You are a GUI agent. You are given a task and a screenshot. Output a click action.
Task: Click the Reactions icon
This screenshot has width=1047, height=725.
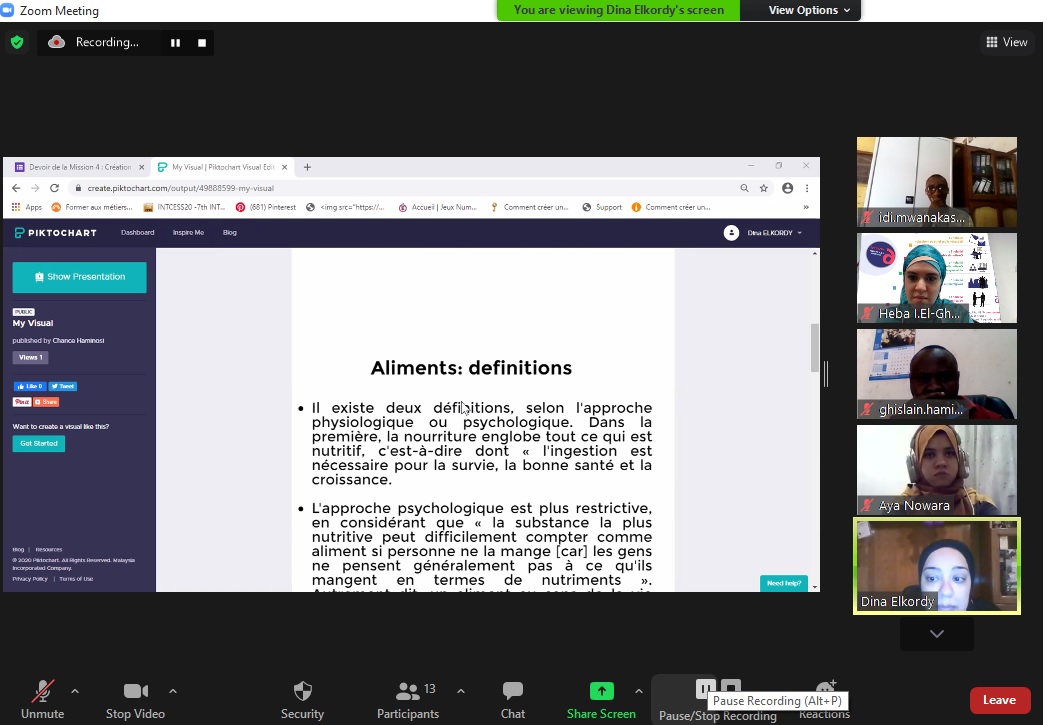(825, 690)
